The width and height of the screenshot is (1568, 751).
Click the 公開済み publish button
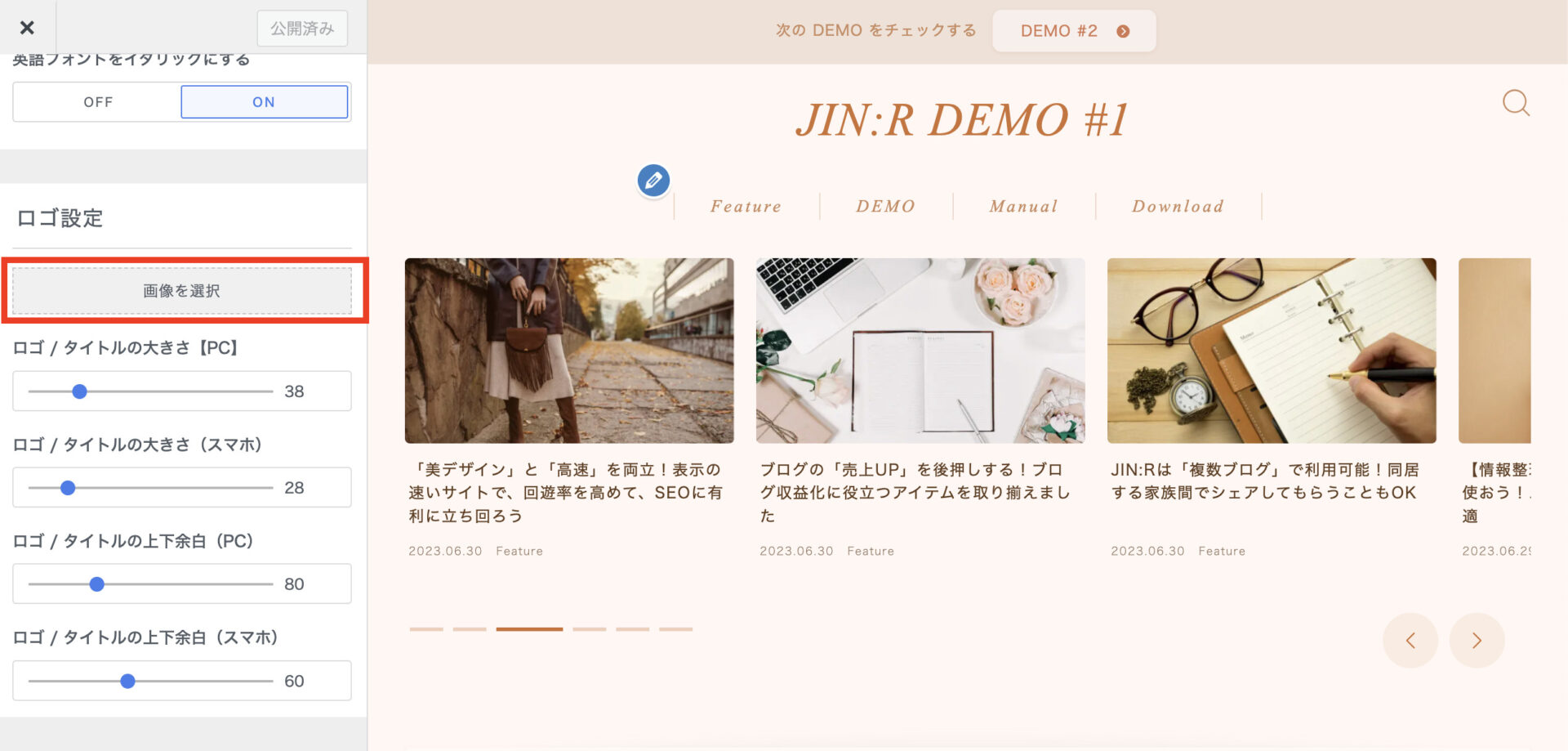tap(302, 29)
